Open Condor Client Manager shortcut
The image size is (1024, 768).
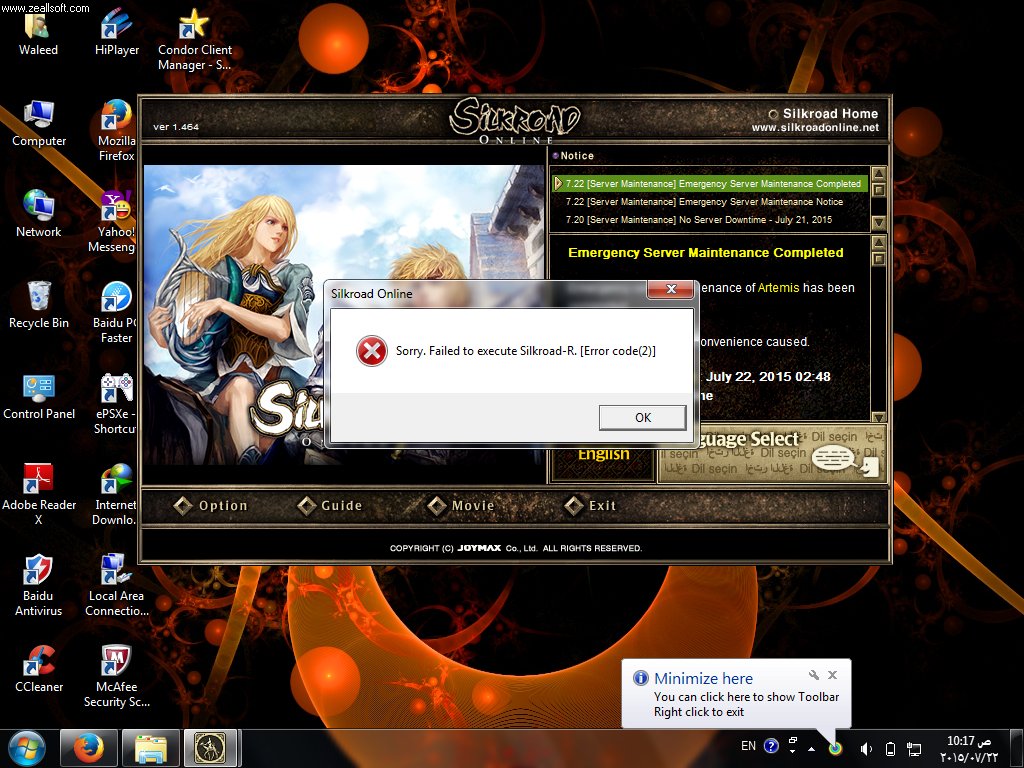tap(195, 39)
